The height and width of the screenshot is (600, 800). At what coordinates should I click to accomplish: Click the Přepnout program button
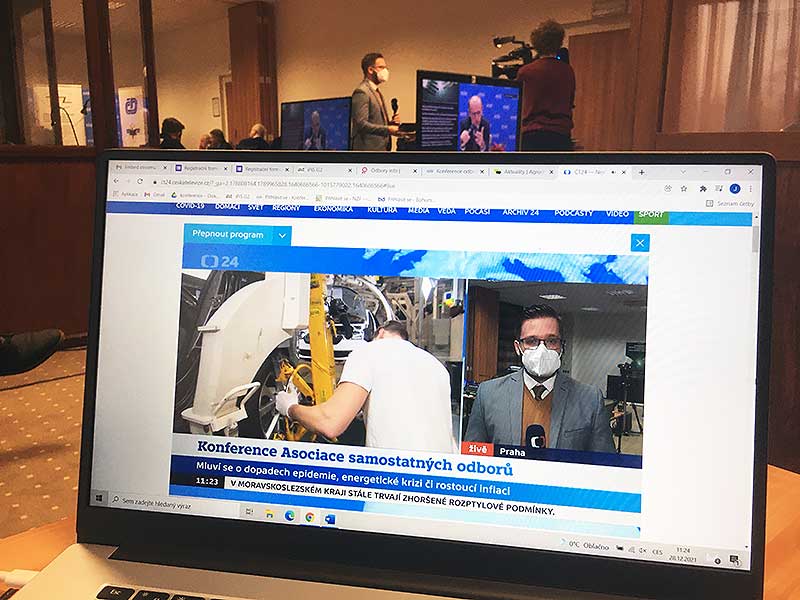tap(228, 234)
